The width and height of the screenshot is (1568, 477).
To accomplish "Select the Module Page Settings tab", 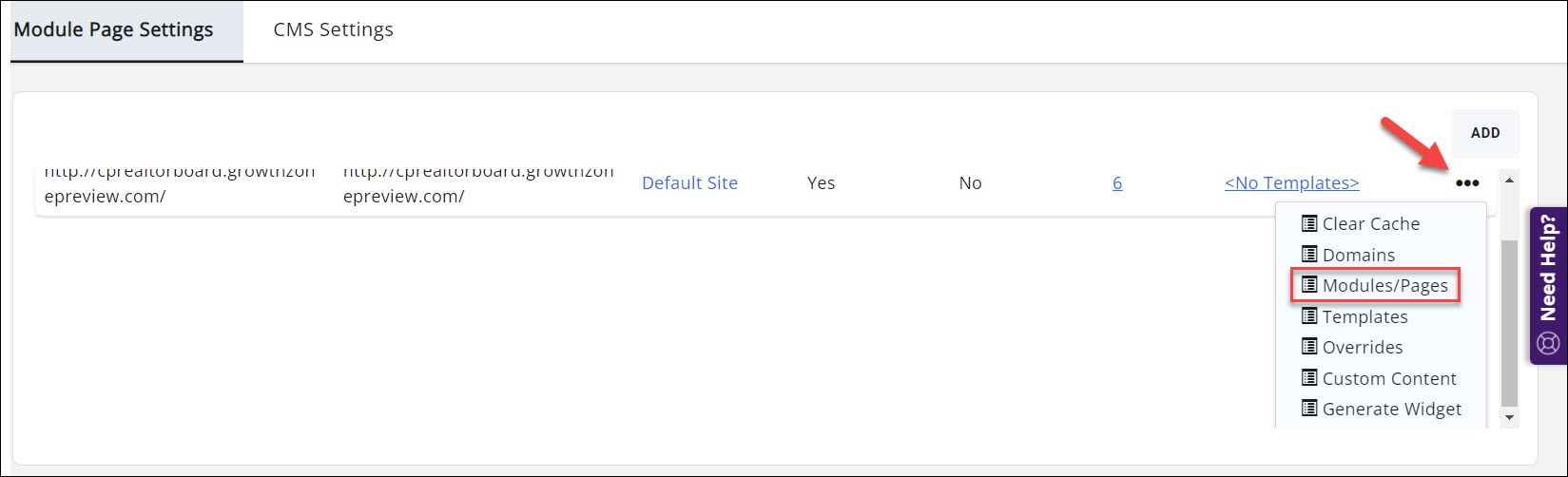I will pyautogui.click(x=113, y=30).
